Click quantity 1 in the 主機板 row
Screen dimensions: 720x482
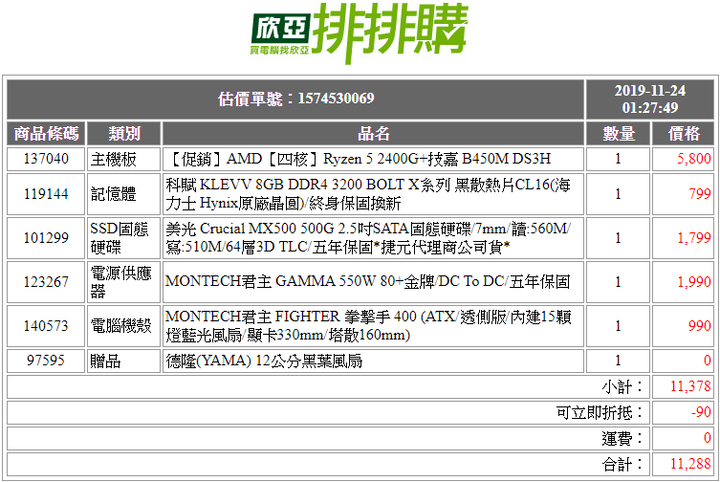[x=618, y=159]
